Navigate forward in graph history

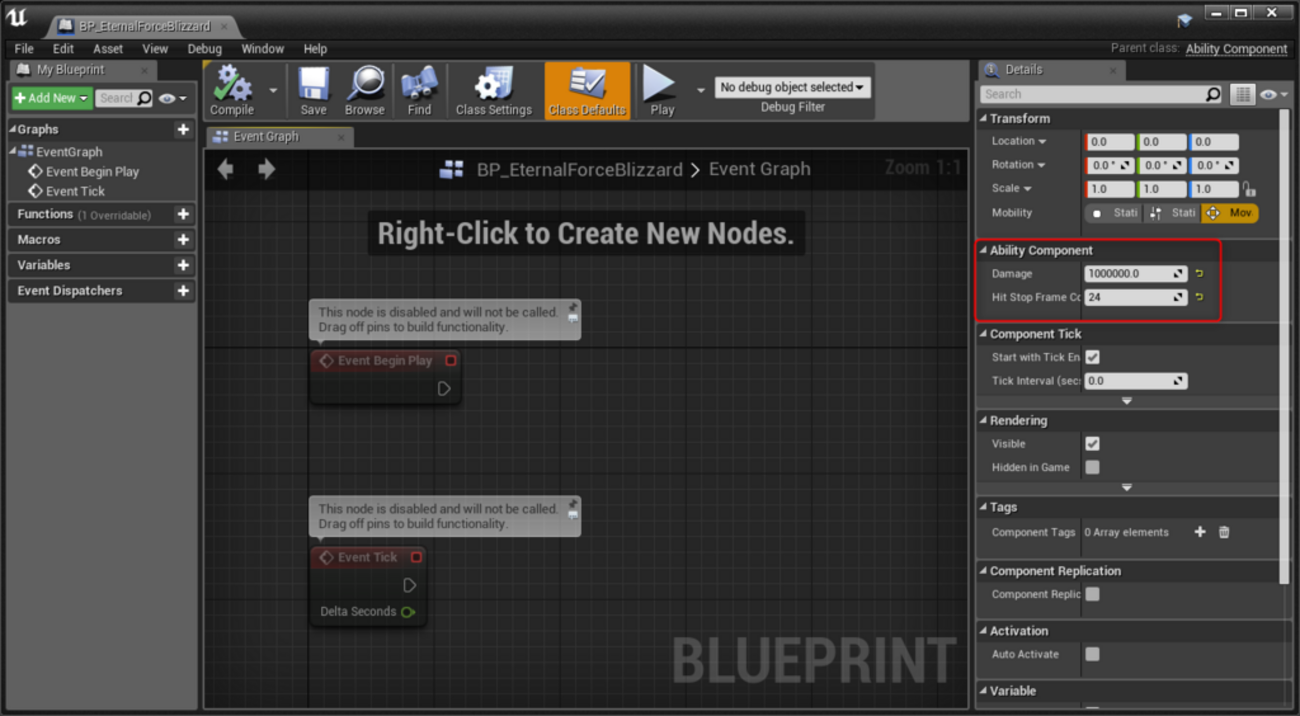pyautogui.click(x=266, y=169)
